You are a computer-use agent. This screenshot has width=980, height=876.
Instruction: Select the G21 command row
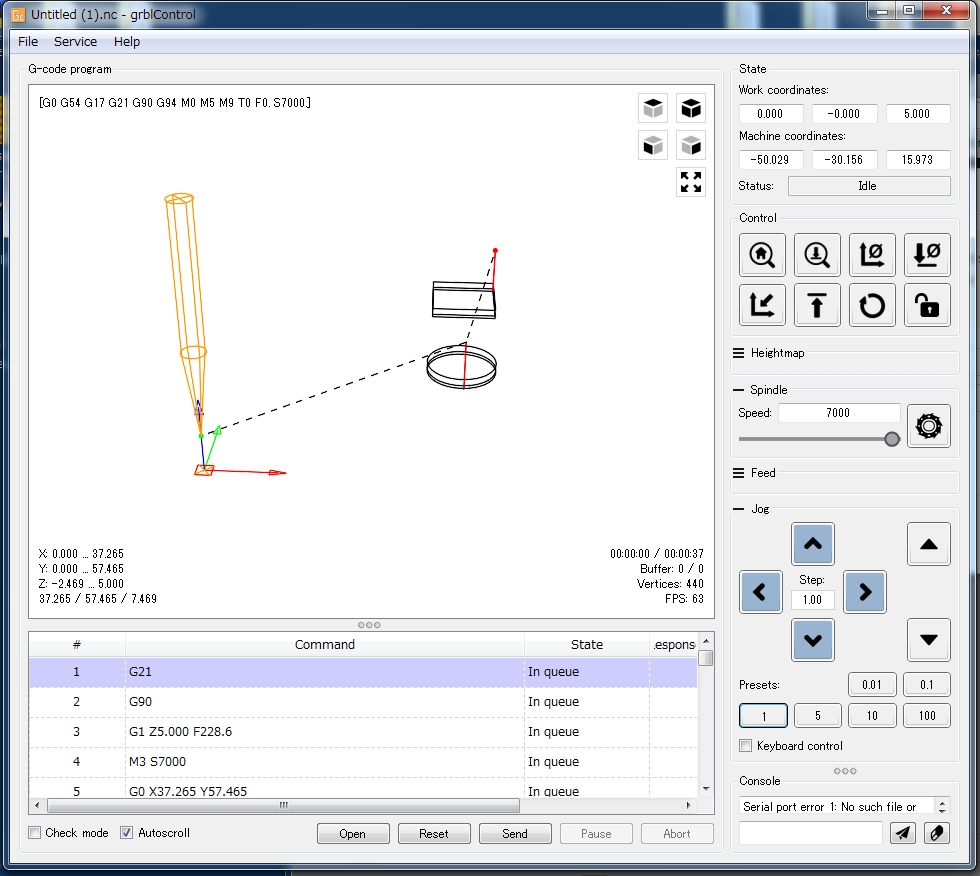click(362, 672)
